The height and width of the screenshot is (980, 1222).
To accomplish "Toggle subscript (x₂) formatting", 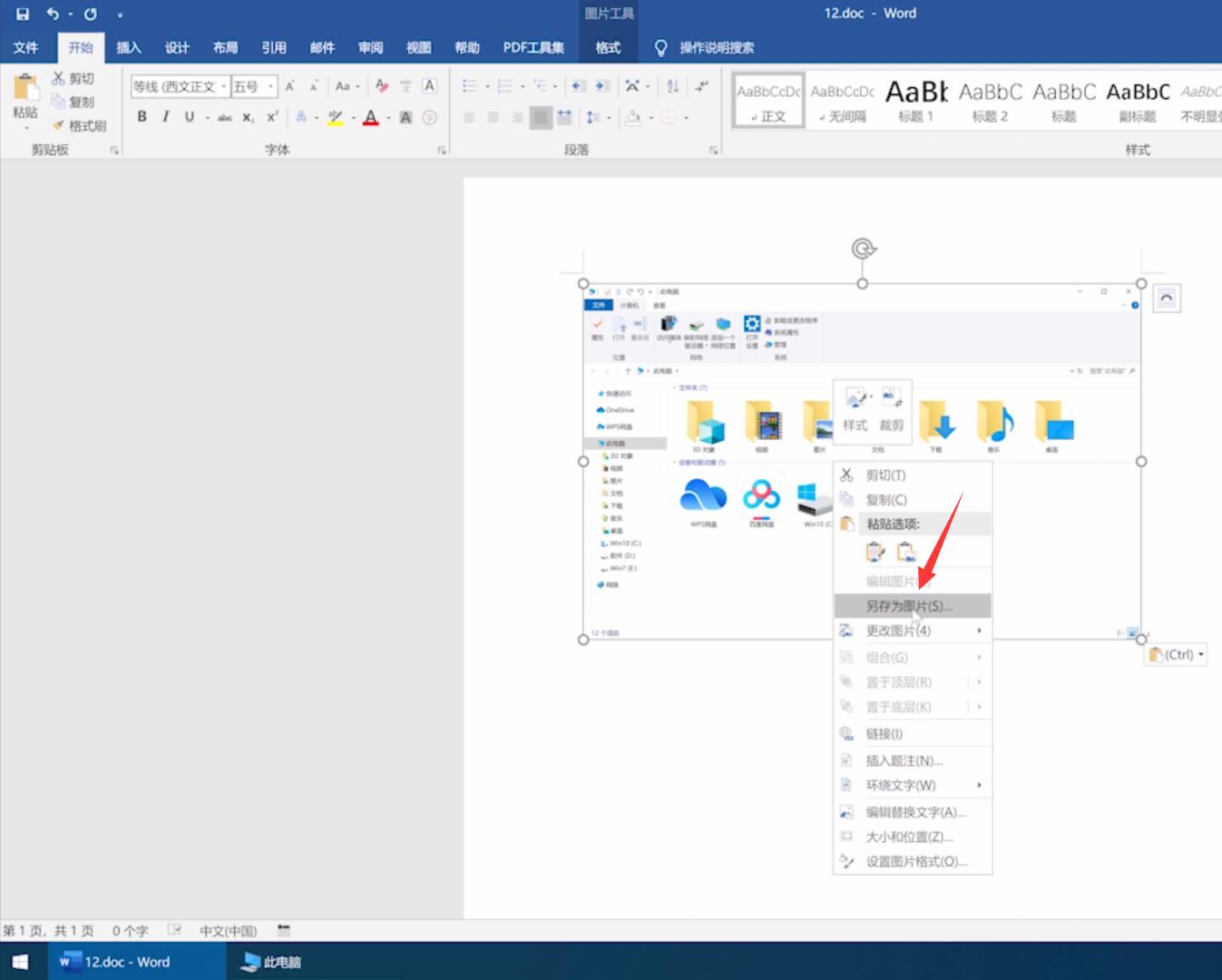I will [x=248, y=117].
